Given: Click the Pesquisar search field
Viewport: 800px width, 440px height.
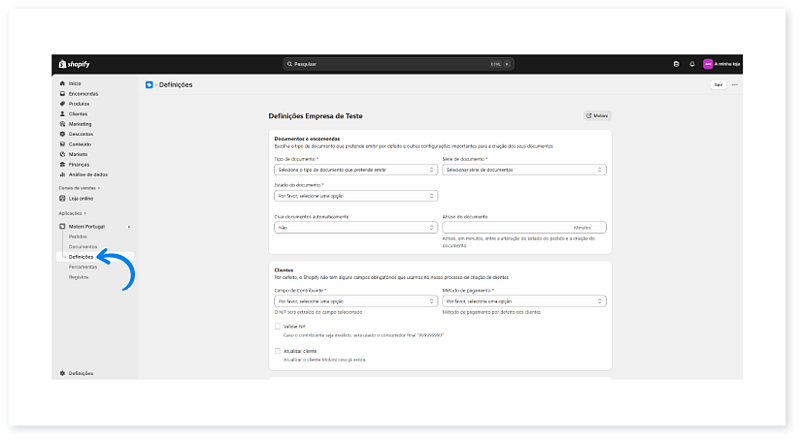Looking at the screenshot, I should (x=400, y=64).
